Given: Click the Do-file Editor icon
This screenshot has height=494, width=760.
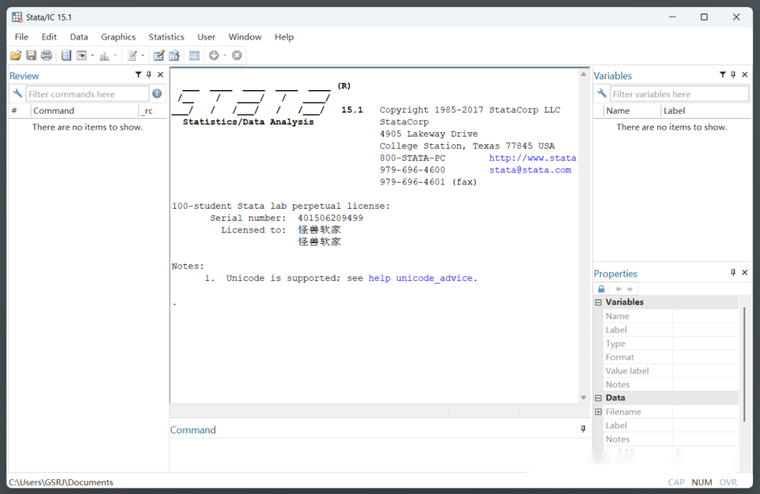Looking at the screenshot, I should click(132, 56).
